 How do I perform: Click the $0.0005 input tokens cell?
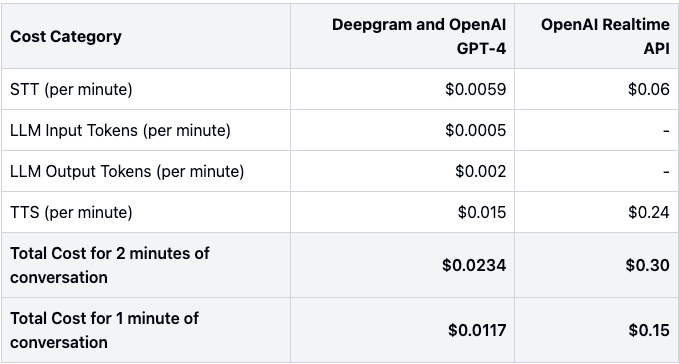click(475, 130)
